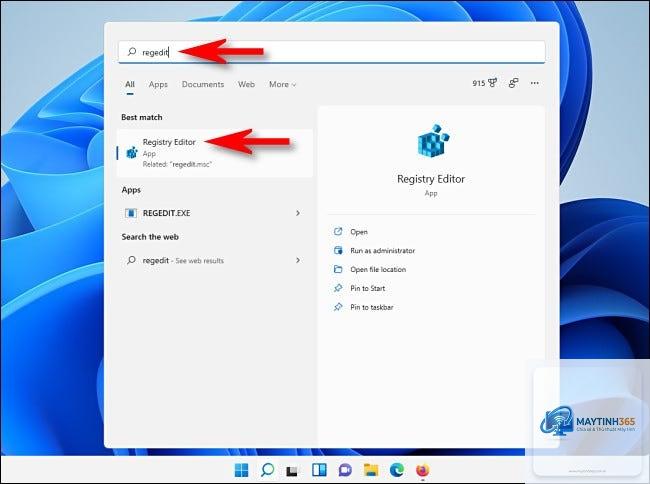
Task: Click the Search the web heading
Action: 150,237
